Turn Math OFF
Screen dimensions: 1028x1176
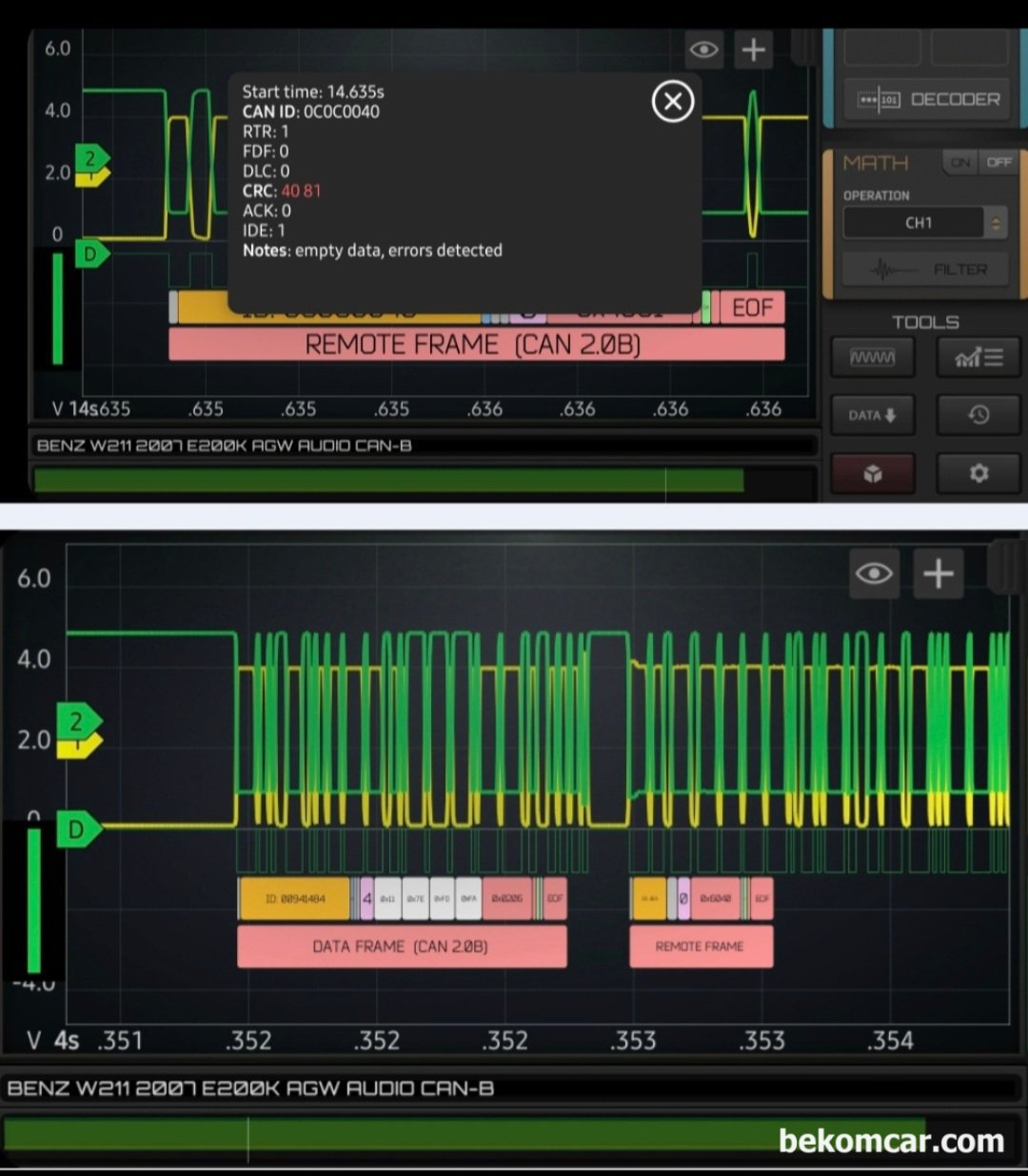point(998,163)
